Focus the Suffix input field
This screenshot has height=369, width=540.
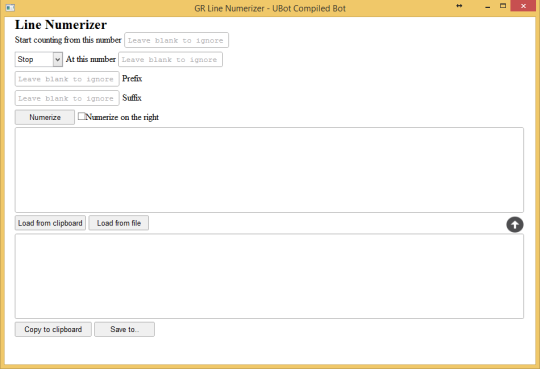(67, 98)
